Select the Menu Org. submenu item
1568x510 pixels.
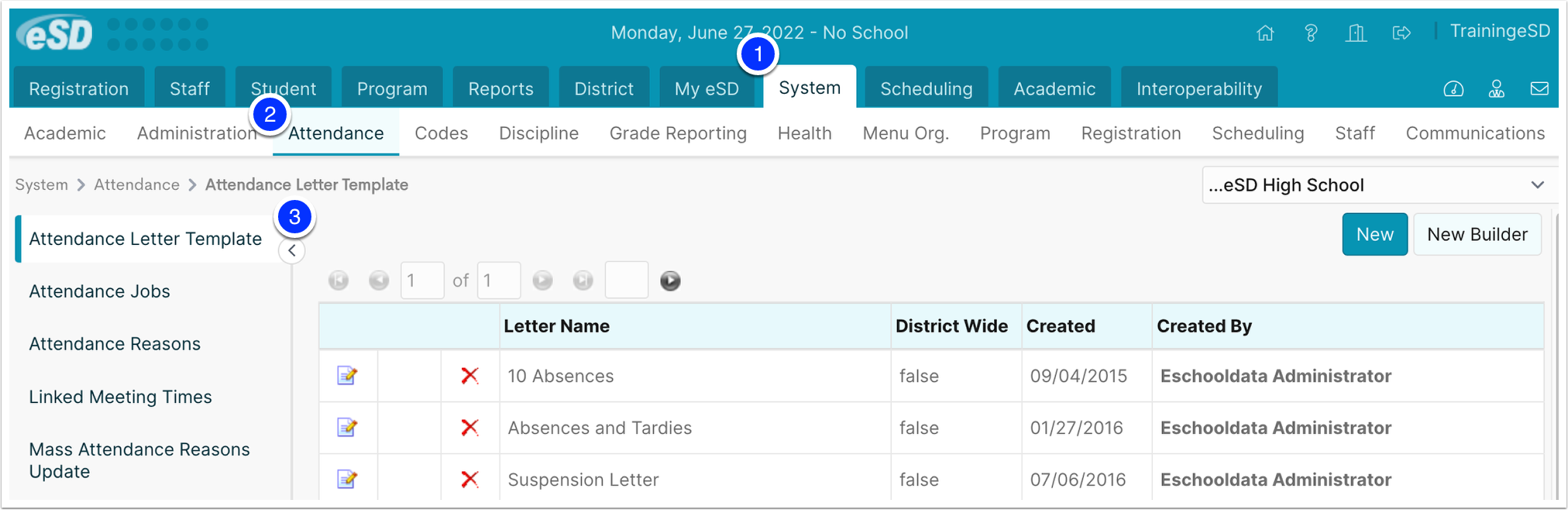(x=906, y=133)
